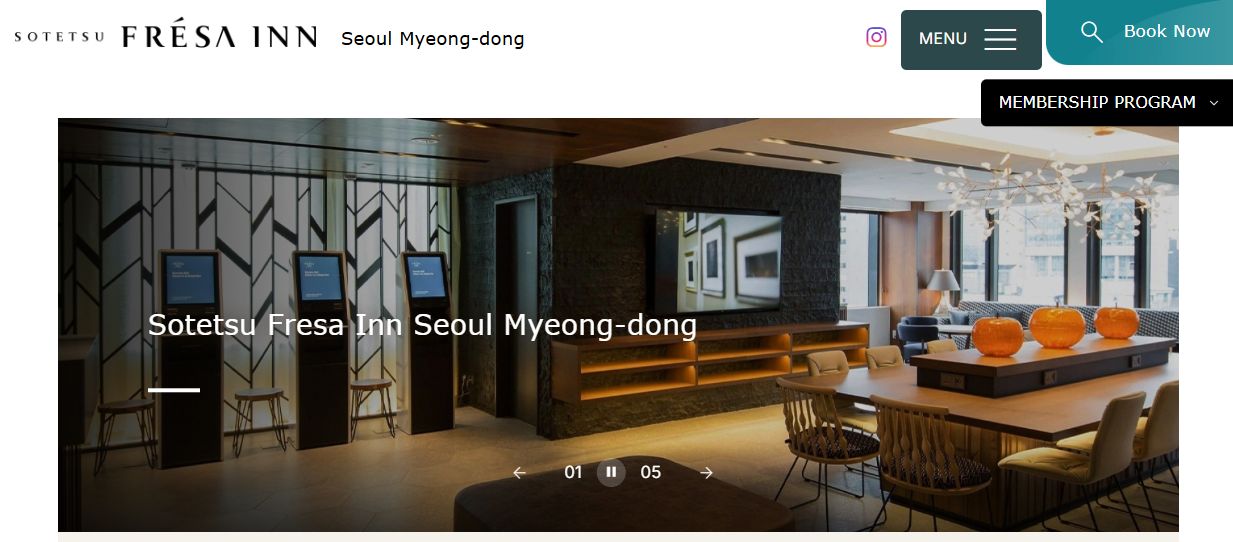This screenshot has height=542, width=1233.
Task: Click the hero image headline text
Action: tap(422, 325)
